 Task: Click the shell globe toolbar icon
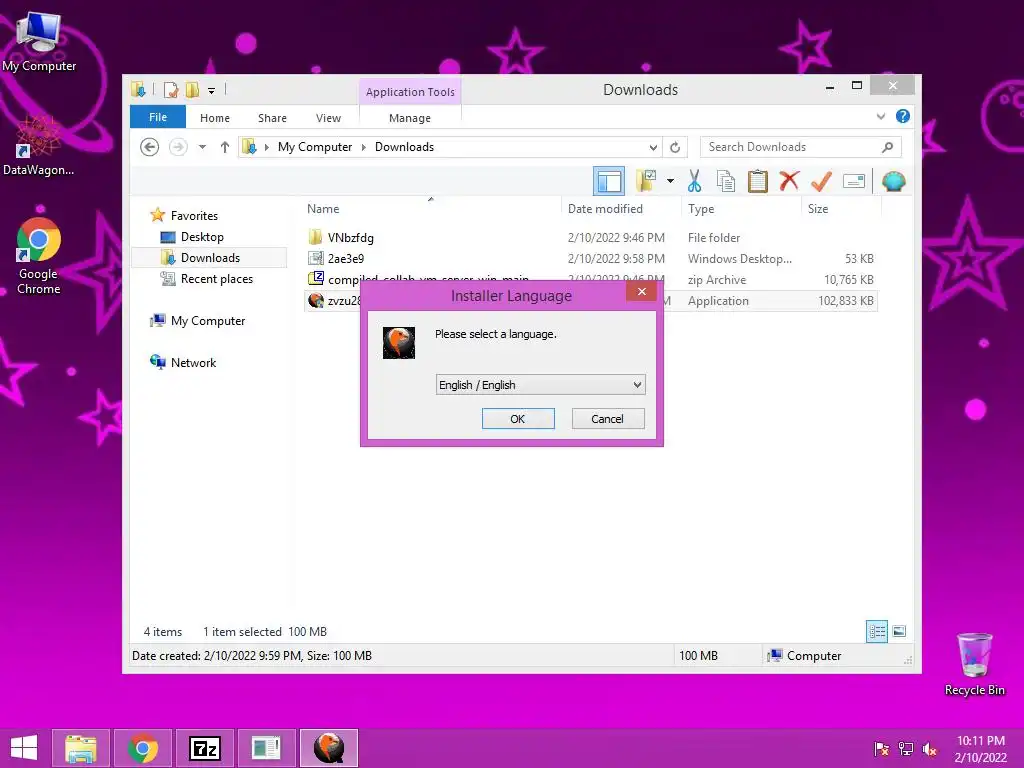pos(893,181)
